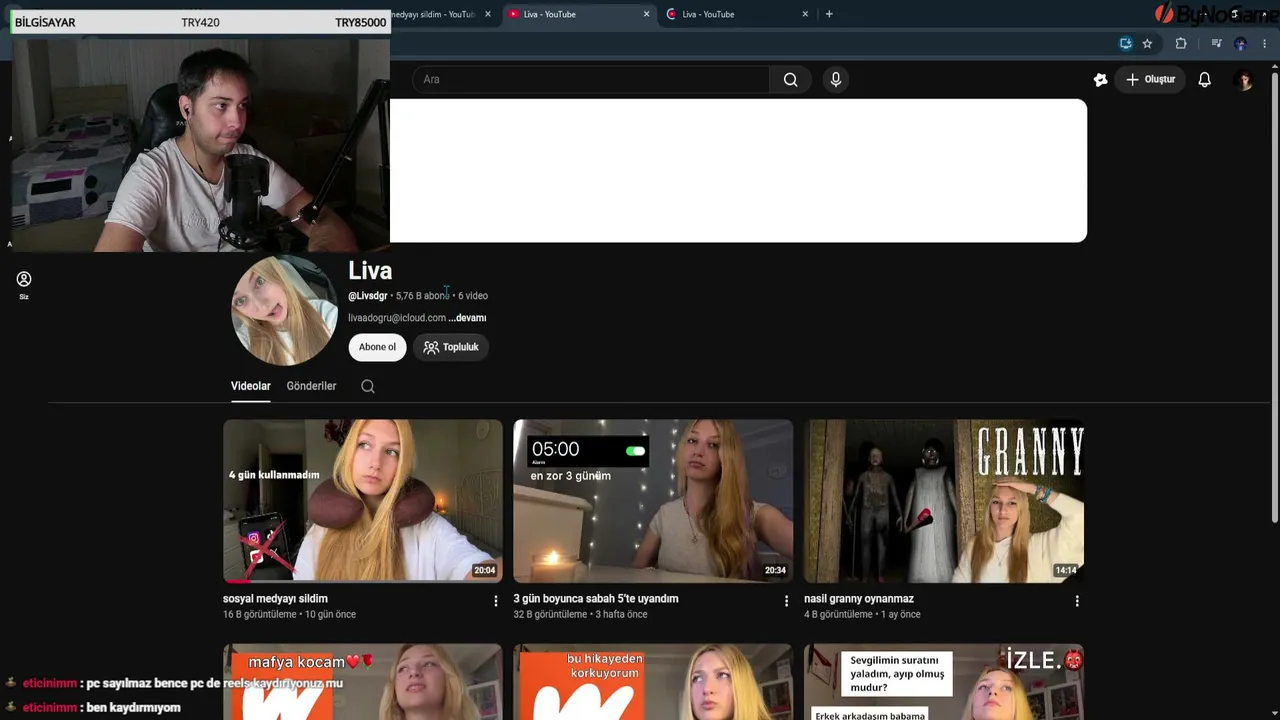Viewport: 1280px width, 720px height.
Task: Open Chrome media controls icon
Action: (1216, 44)
